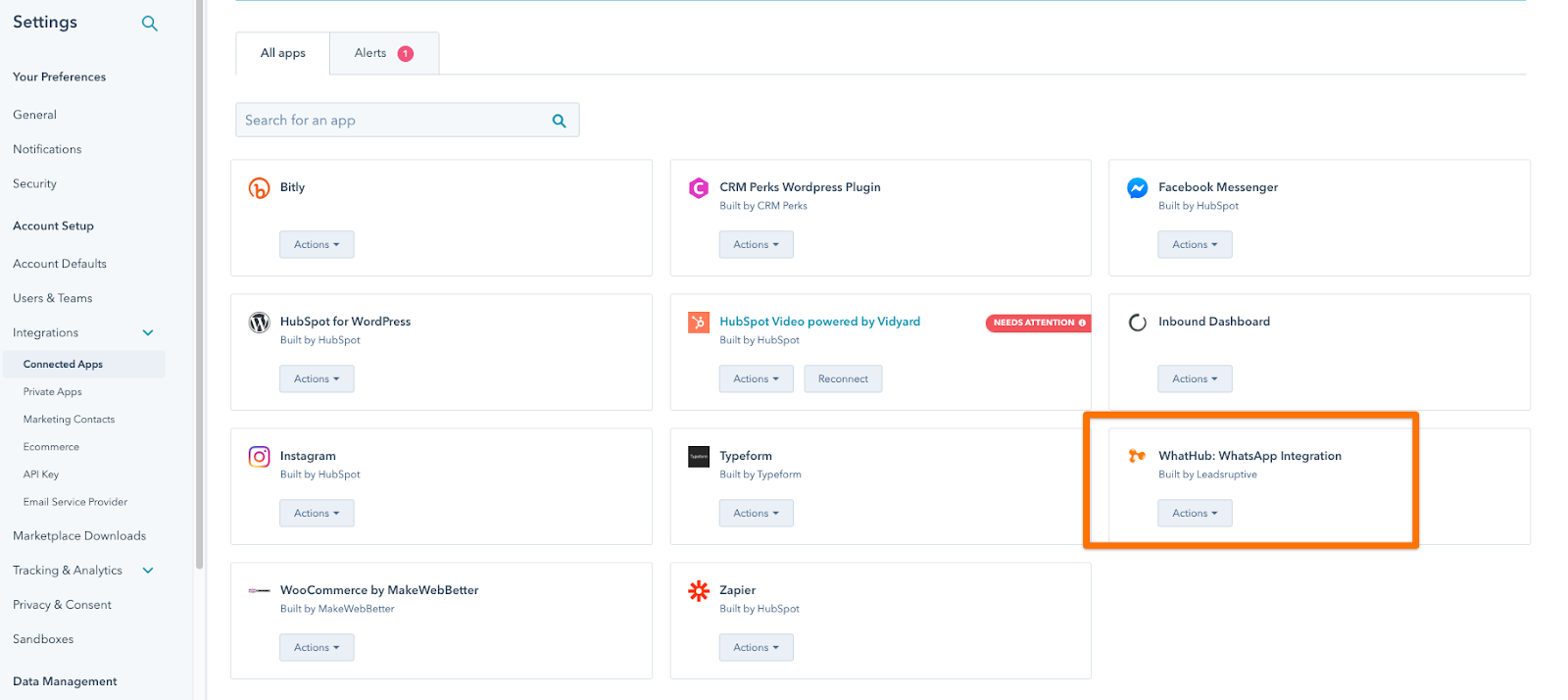Open Actions dropdown for Inbound Dashboard

1195,378
